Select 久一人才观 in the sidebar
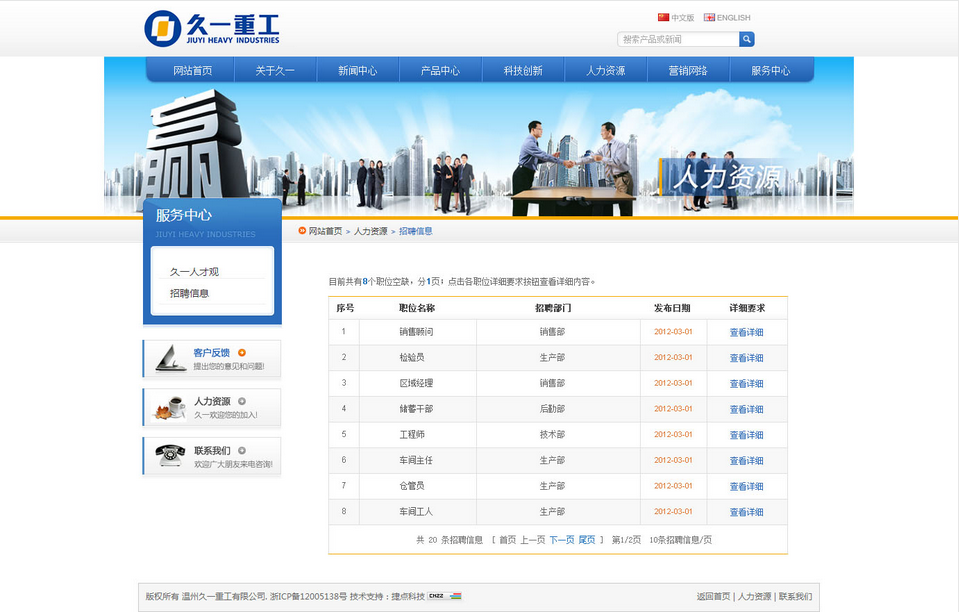This screenshot has height=612, width=959. (194, 271)
